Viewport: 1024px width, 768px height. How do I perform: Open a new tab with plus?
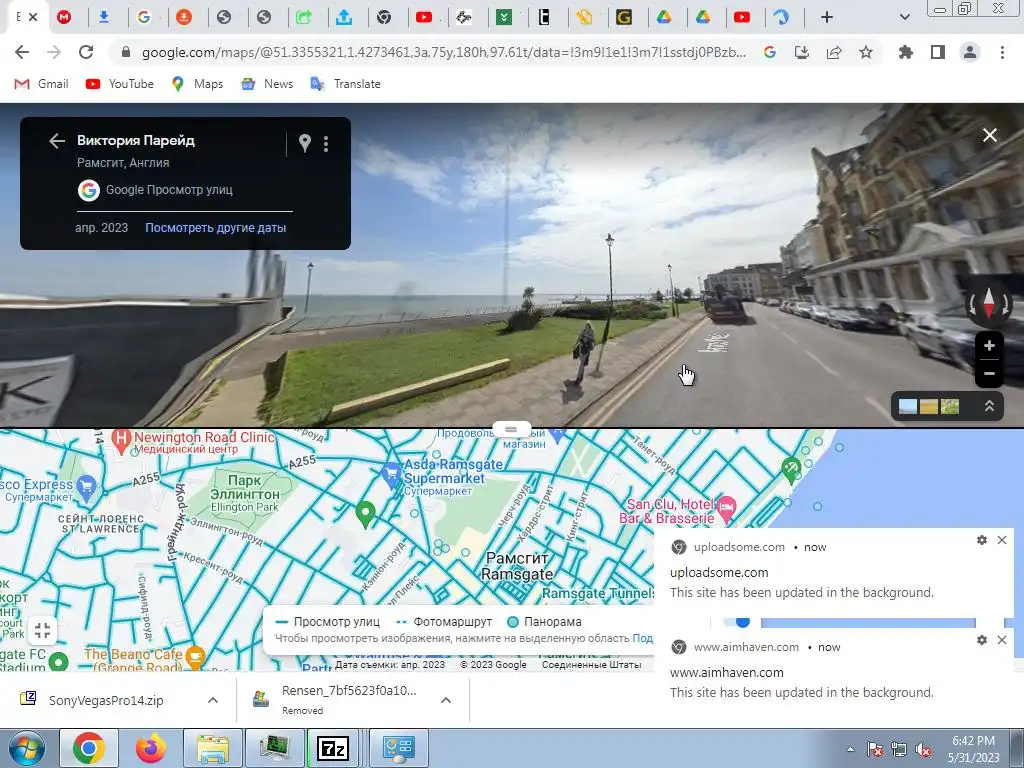(826, 18)
